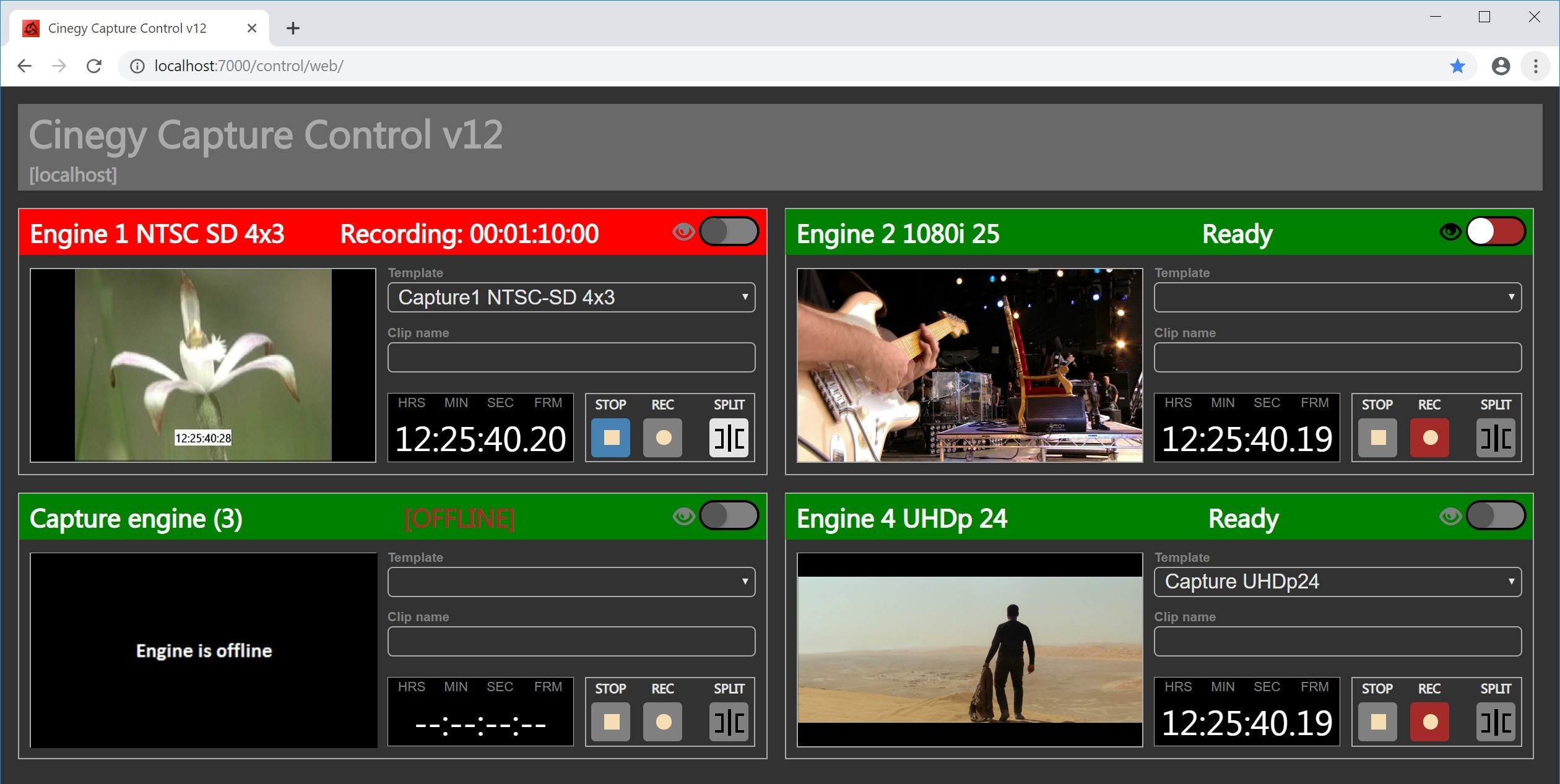Toggle preview eye icon for Engine 2
This screenshot has width=1560, height=784.
click(1450, 232)
